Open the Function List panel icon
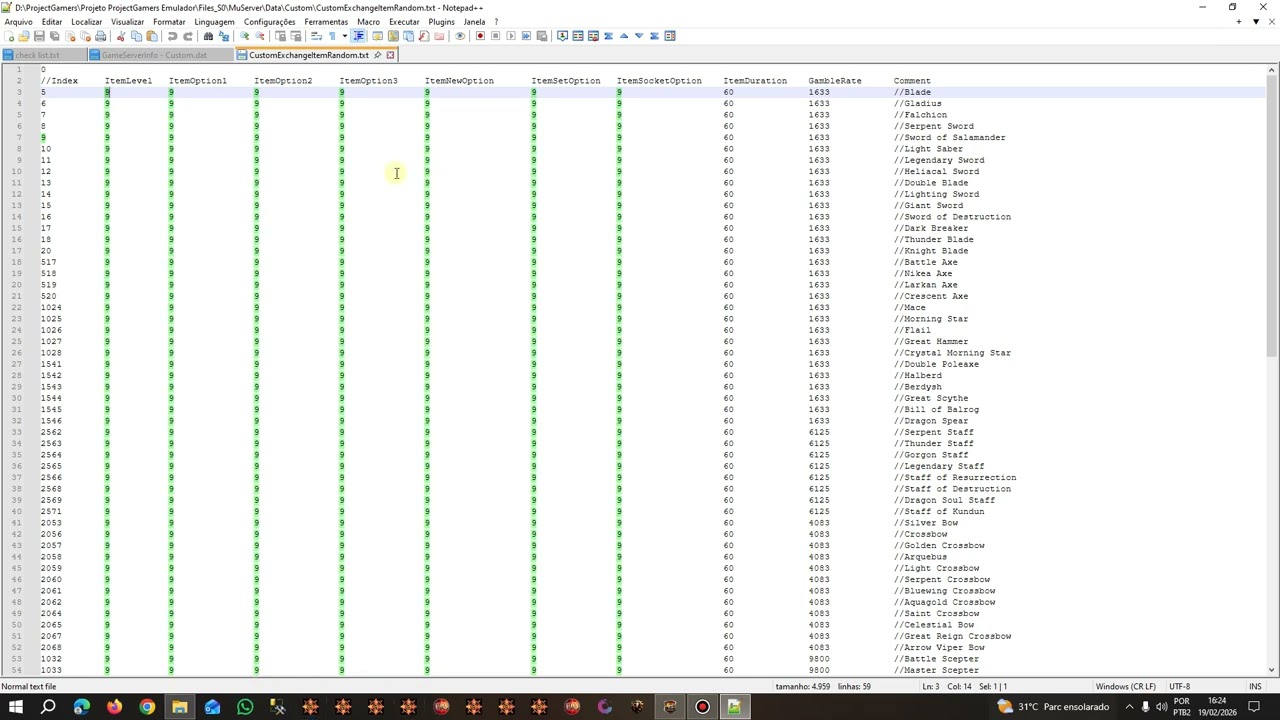Viewport: 1280px width, 720px height. (x=423, y=36)
